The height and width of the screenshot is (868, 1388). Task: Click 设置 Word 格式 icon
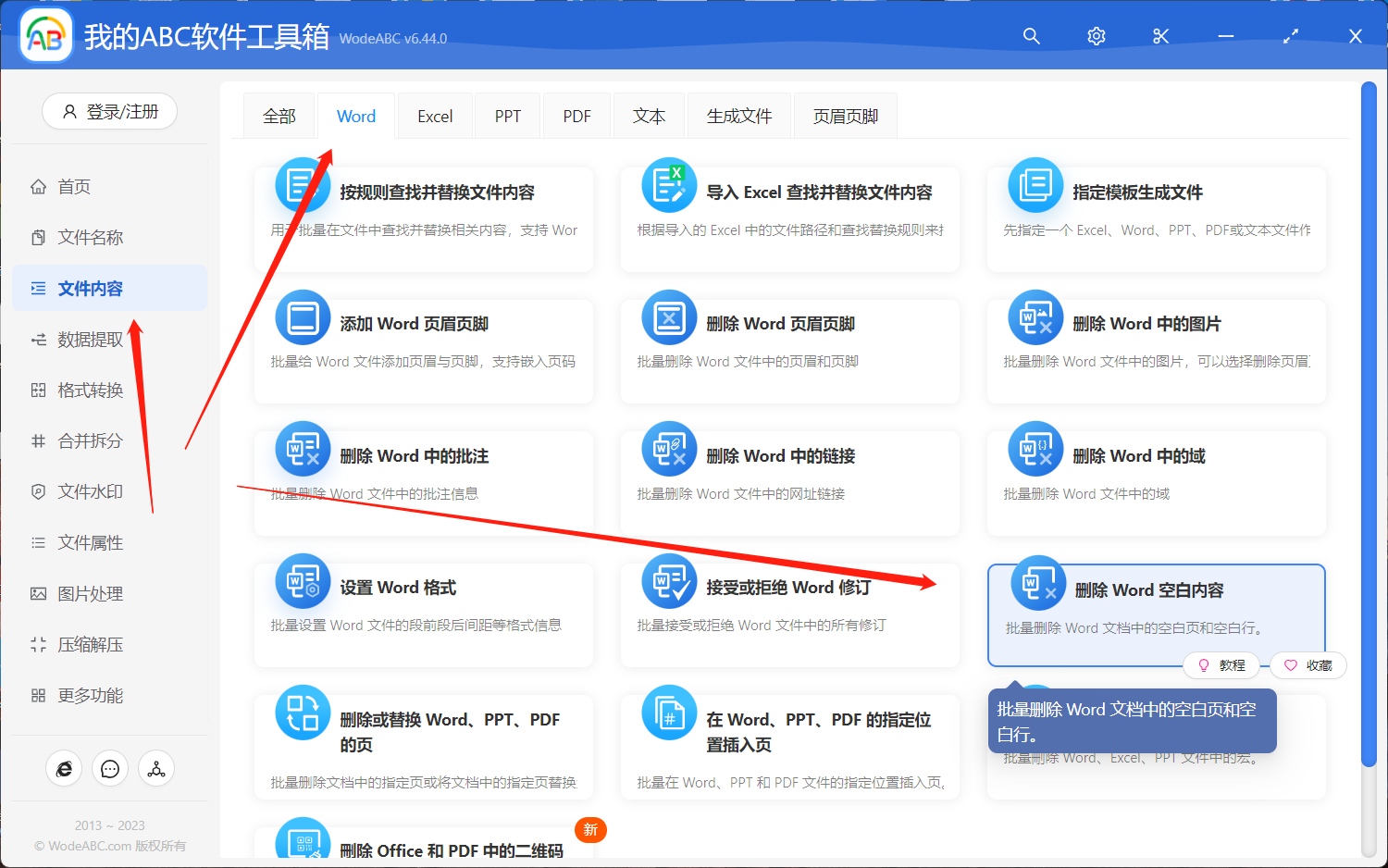pyautogui.click(x=303, y=581)
